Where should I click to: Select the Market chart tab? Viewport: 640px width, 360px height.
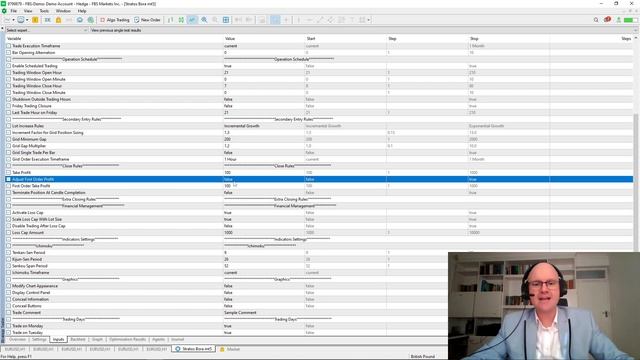pyautogui.click(x=230, y=349)
